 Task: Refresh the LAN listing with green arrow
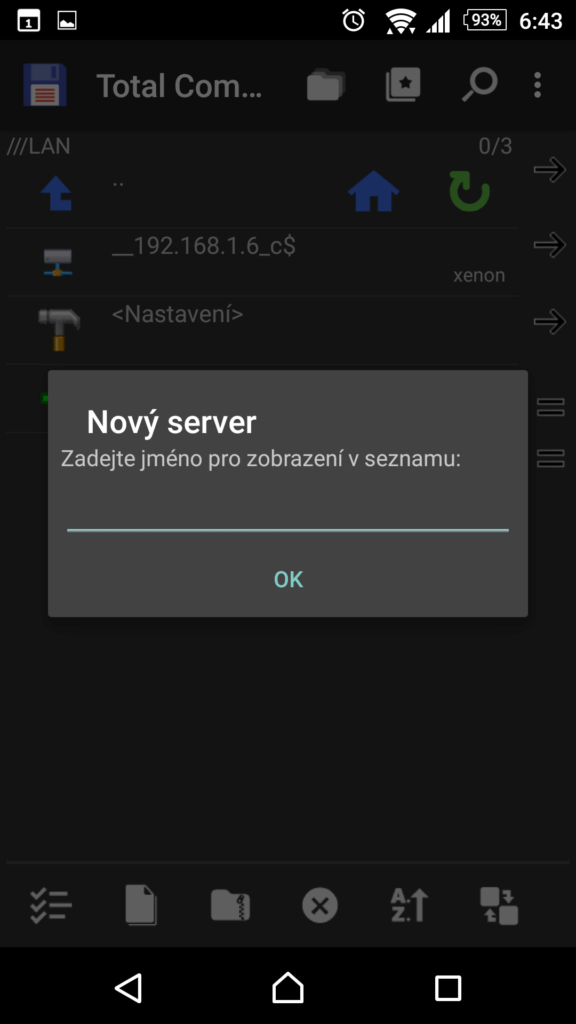(x=469, y=191)
